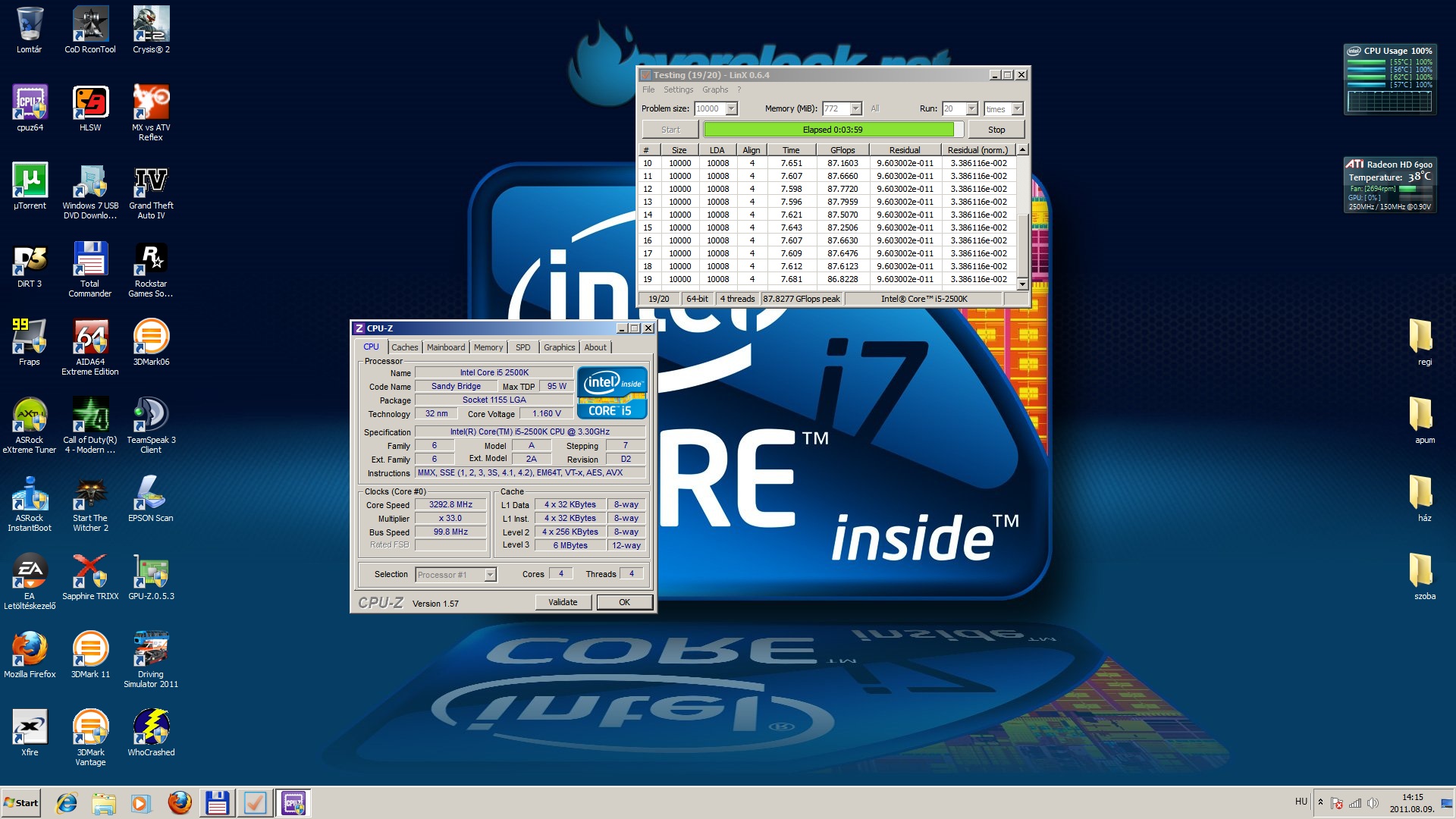Launch Grand Theft Auto IV shortcut
Screen dimensions: 1456x819
click(151, 191)
